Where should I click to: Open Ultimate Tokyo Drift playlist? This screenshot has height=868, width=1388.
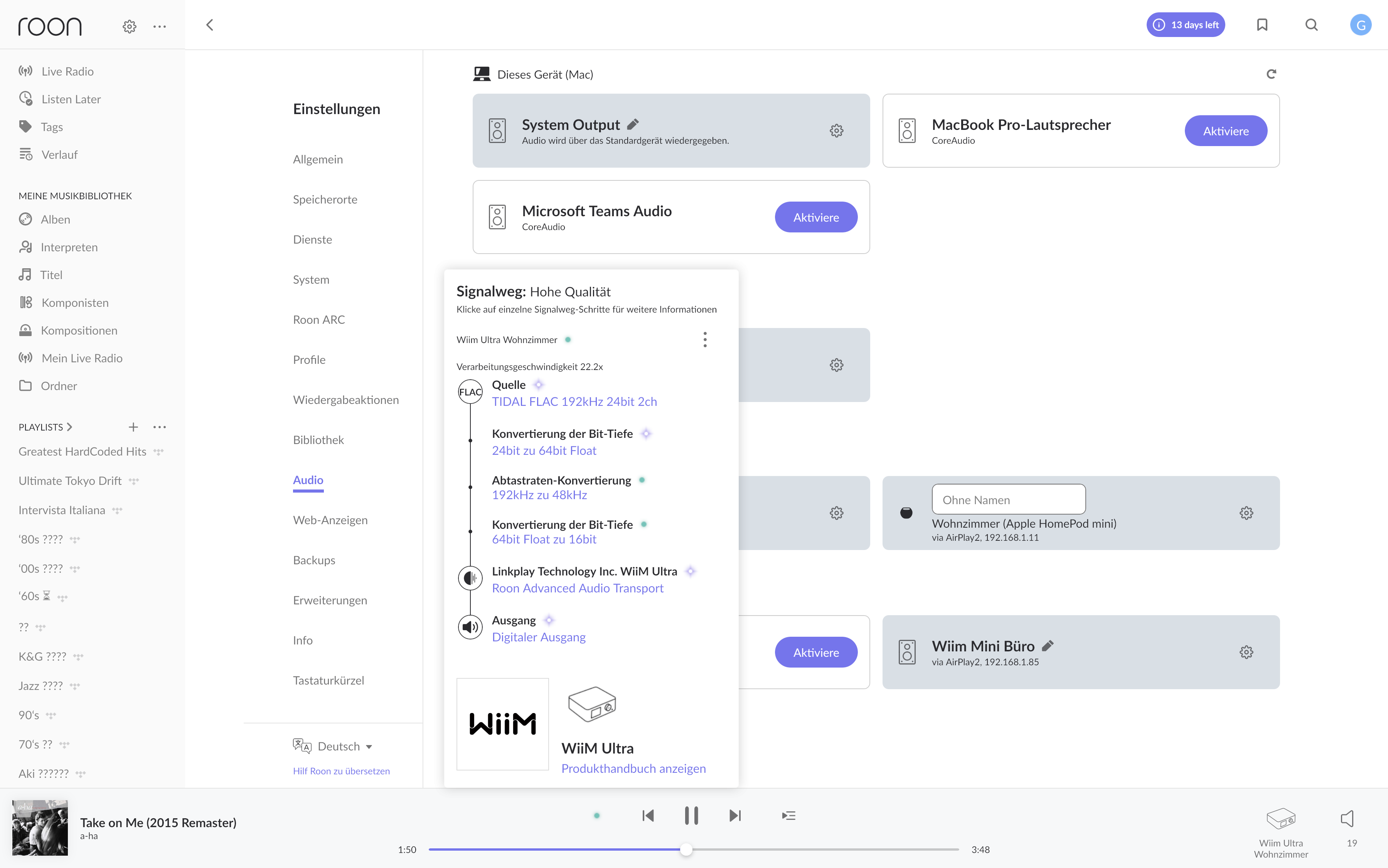pyautogui.click(x=70, y=481)
